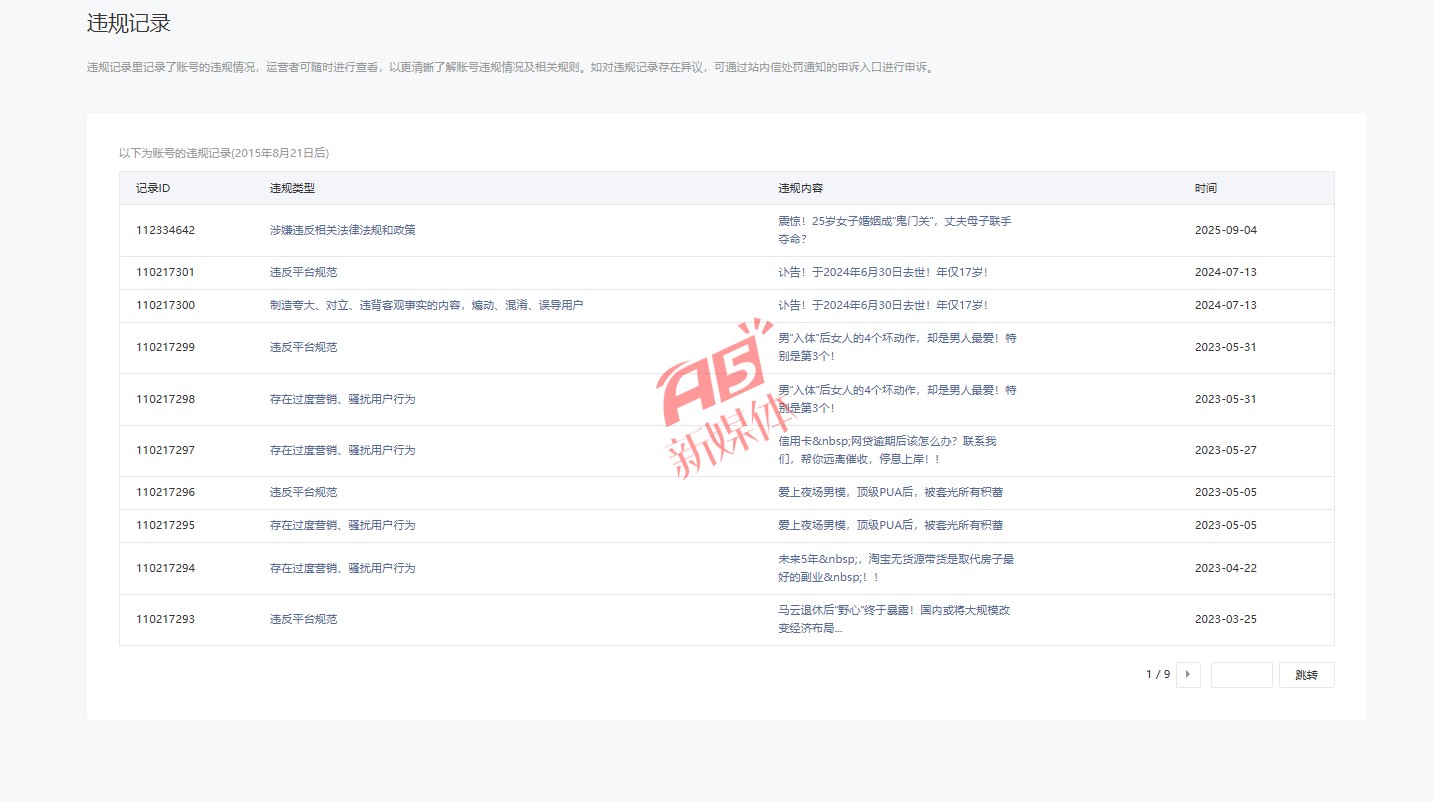This screenshot has width=1433, height=802.
Task: Click the next page arrow icon
Action: coord(1188,675)
